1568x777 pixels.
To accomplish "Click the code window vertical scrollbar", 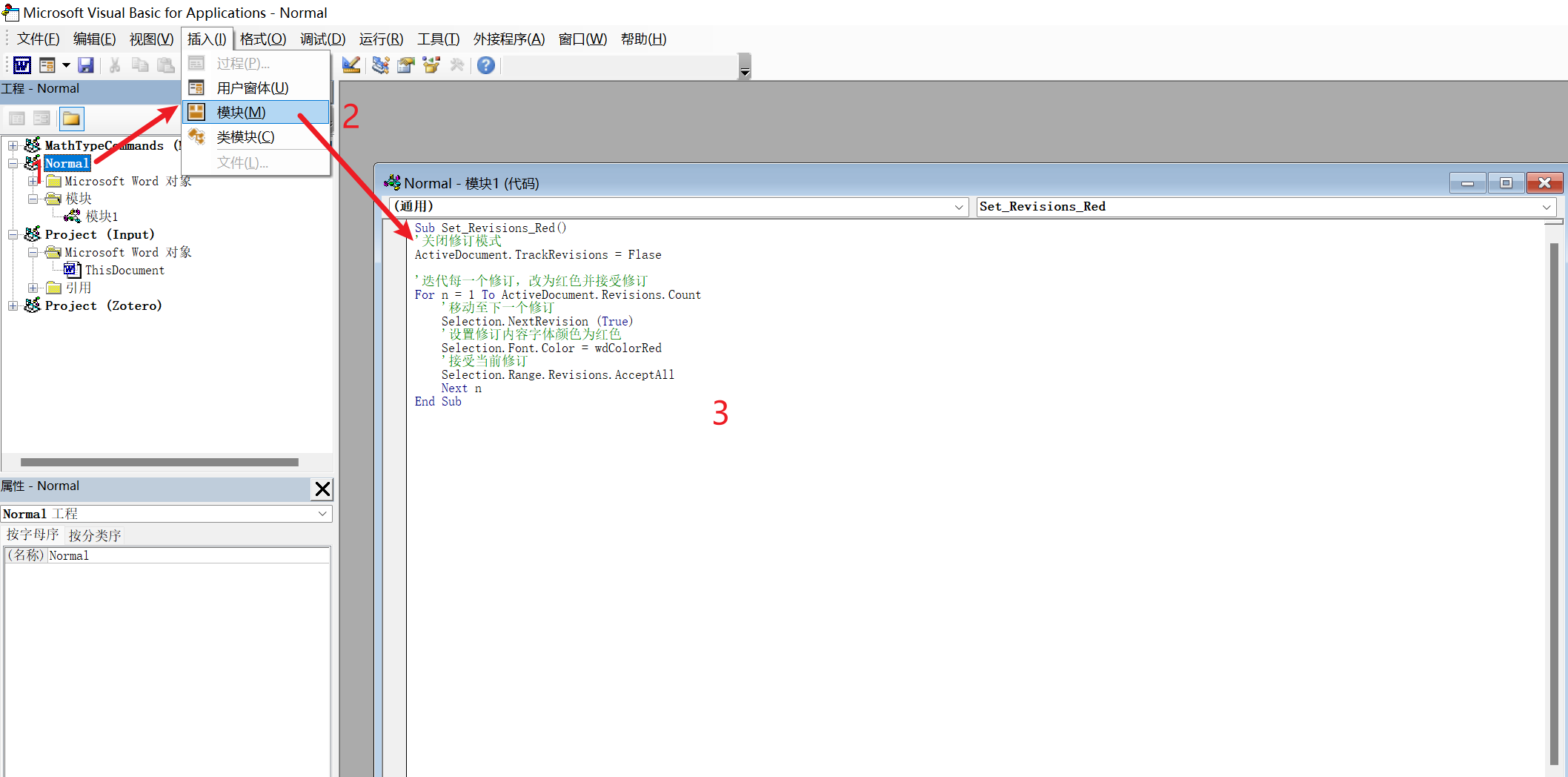I will coord(1554,504).
